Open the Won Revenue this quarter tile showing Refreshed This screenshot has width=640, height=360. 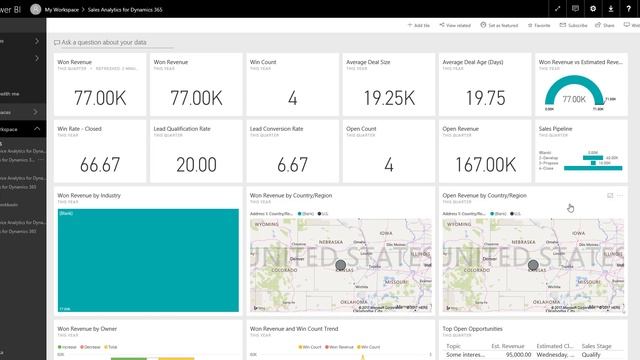tap(100, 84)
